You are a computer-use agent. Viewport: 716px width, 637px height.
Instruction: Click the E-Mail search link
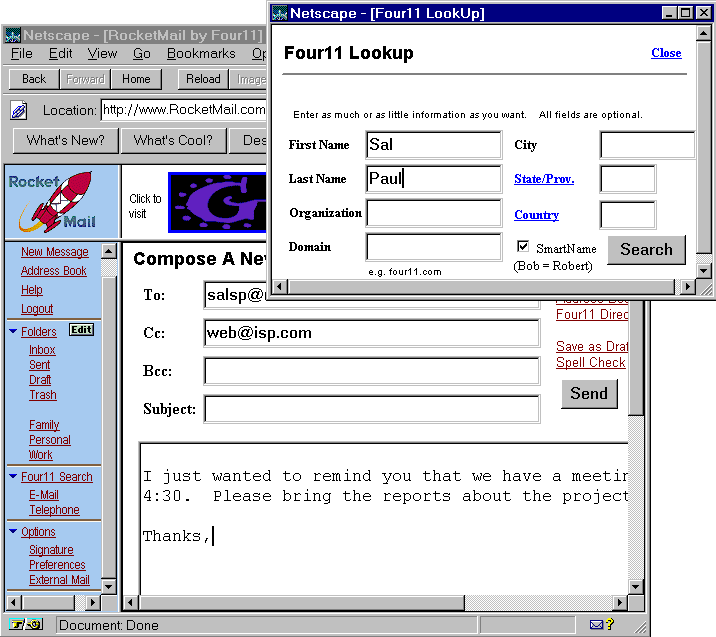pyautogui.click(x=44, y=495)
